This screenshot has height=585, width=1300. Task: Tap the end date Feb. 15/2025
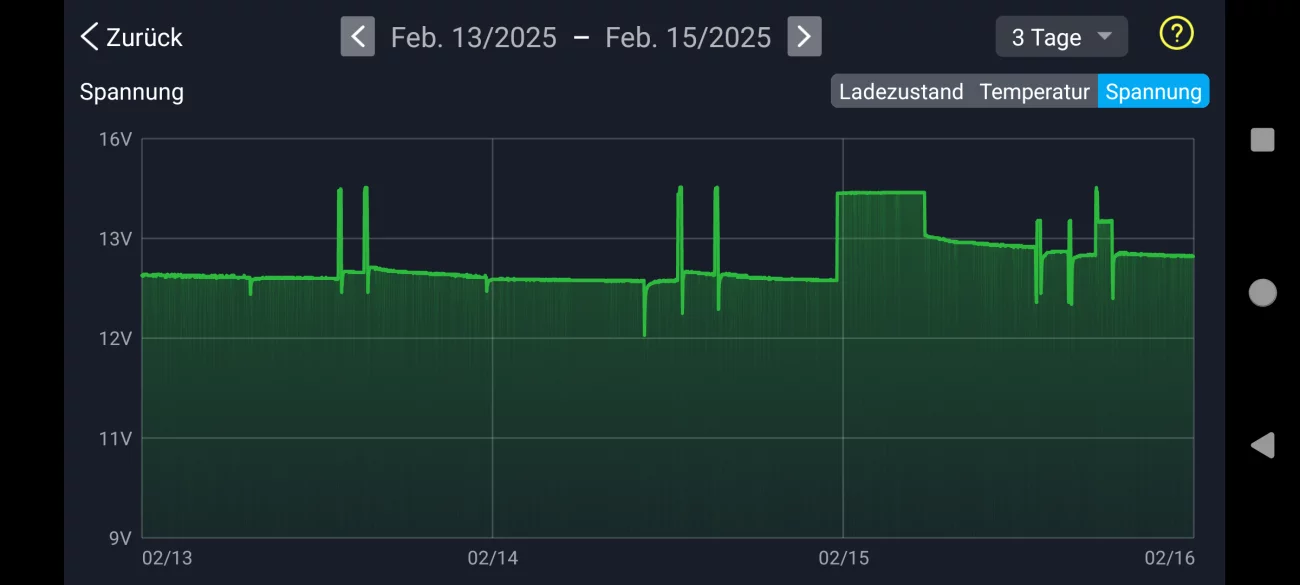688,38
